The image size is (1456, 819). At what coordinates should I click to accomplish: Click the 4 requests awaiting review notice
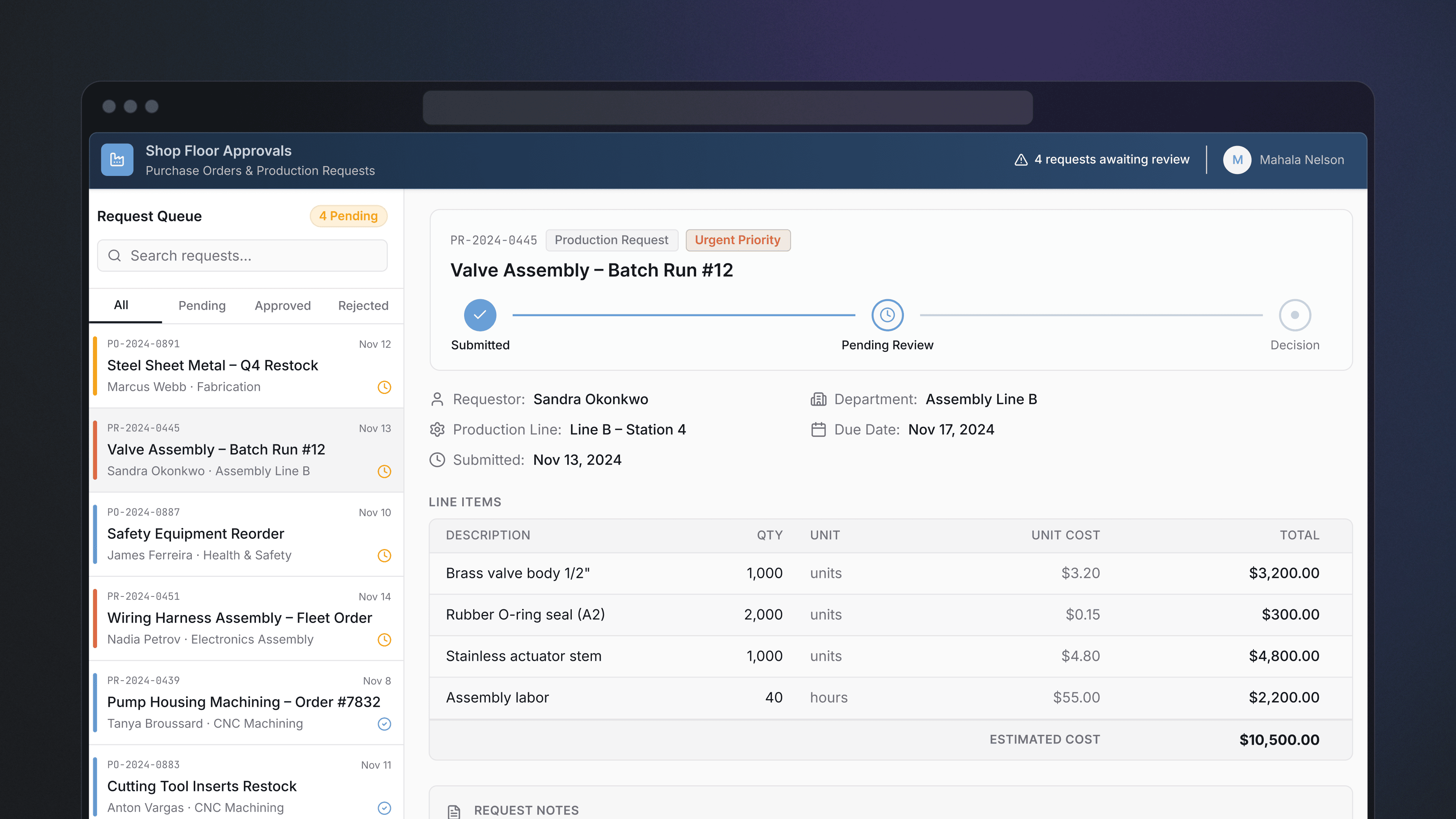point(1101,160)
